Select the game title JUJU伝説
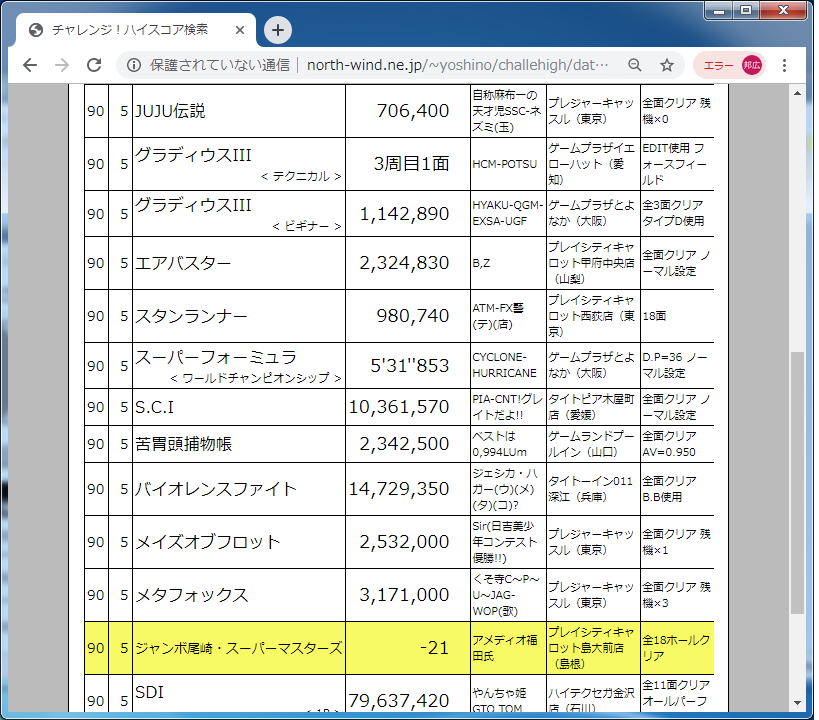Screen dimensions: 819x720 [170, 111]
